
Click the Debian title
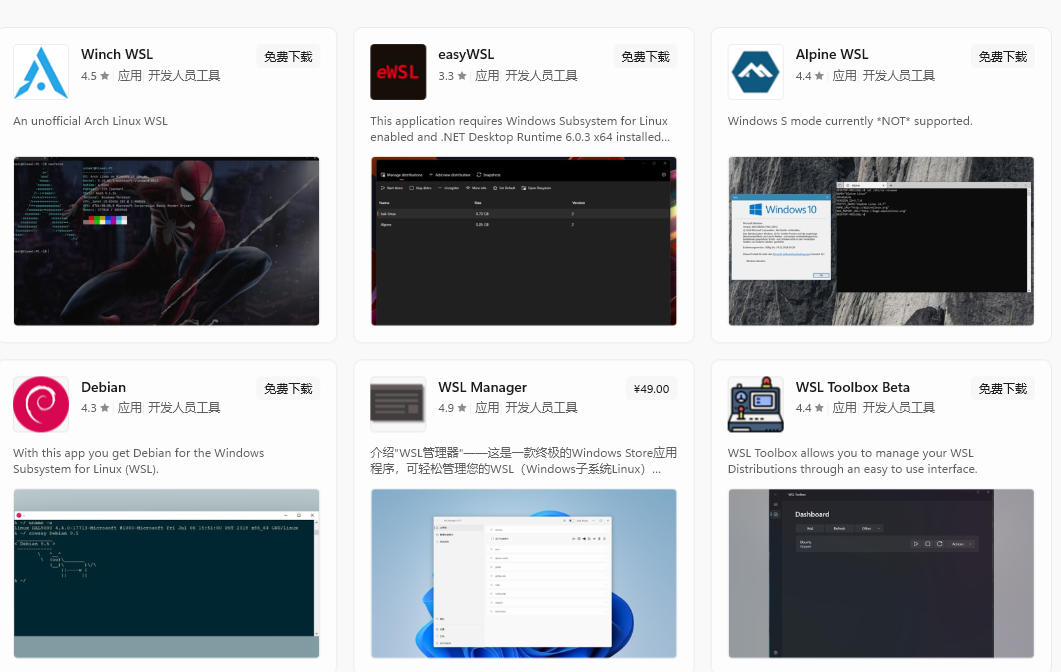coord(104,387)
